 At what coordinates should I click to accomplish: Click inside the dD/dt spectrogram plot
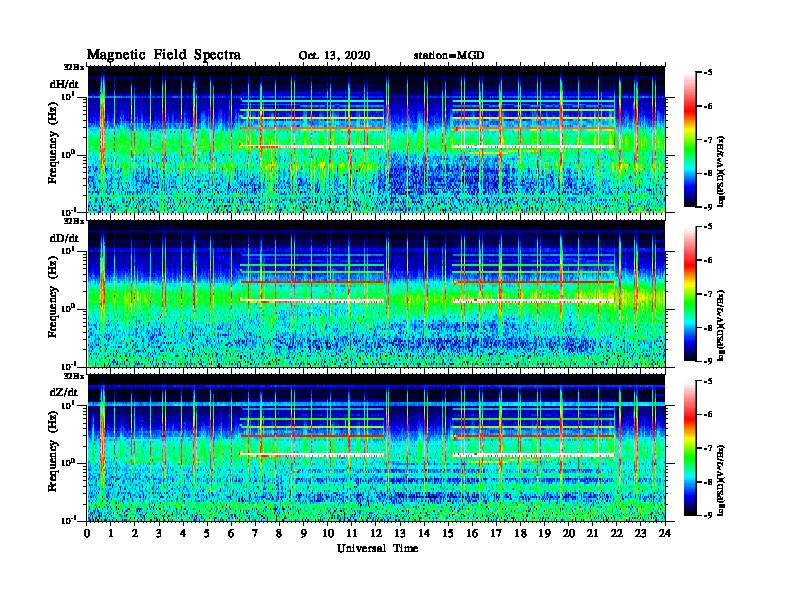click(376, 293)
